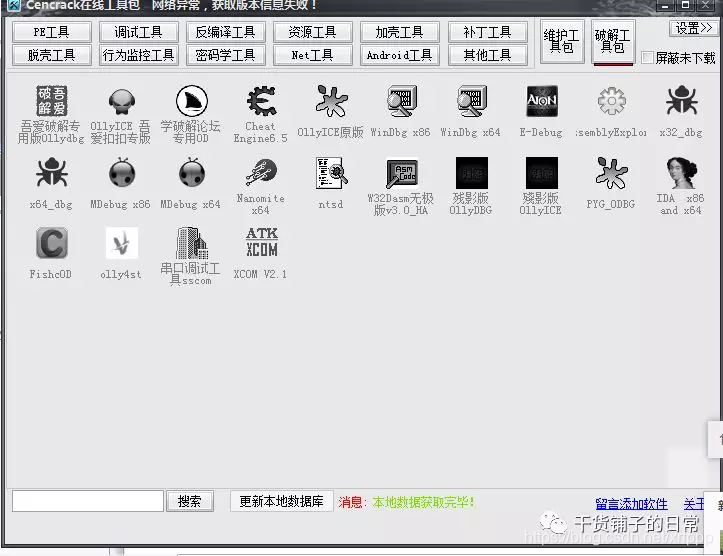Screen dimensions: 723x556
Task: Launch FishcOD icon
Action: pyautogui.click(x=52, y=243)
